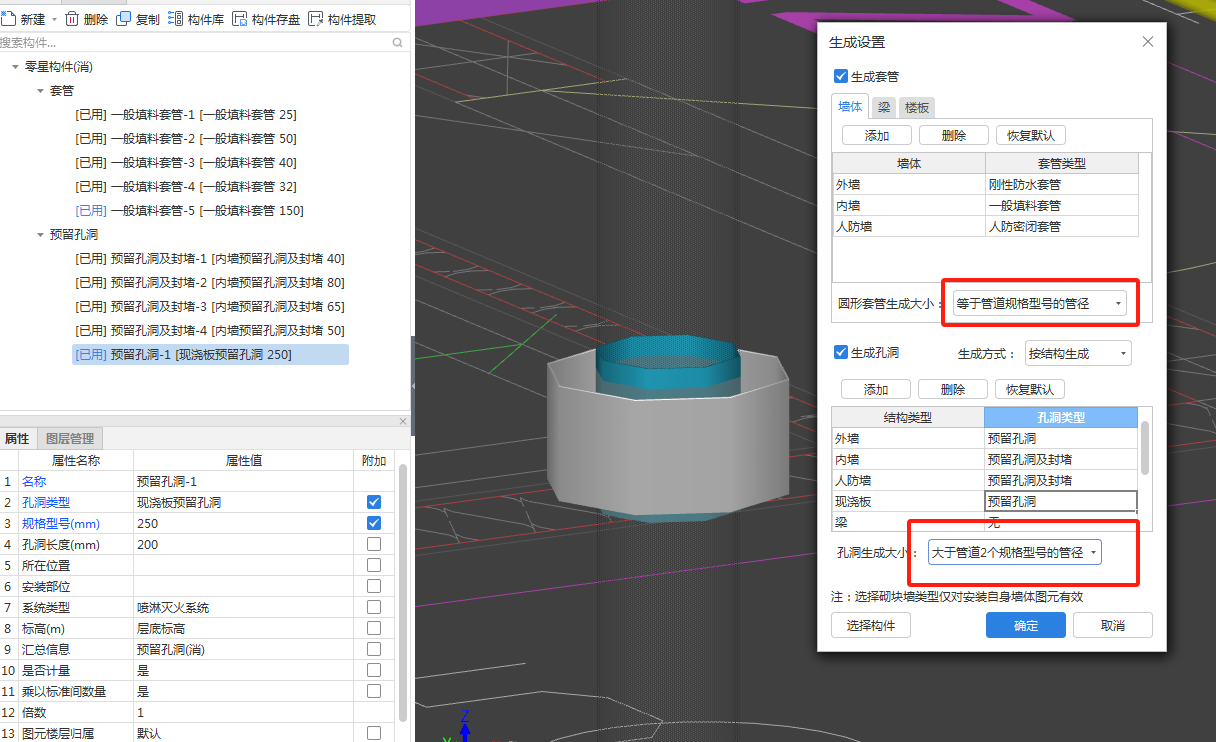Select 一般填料套管-5 [一般填料套管 150] item
The image size is (1216, 742).
pos(189,210)
